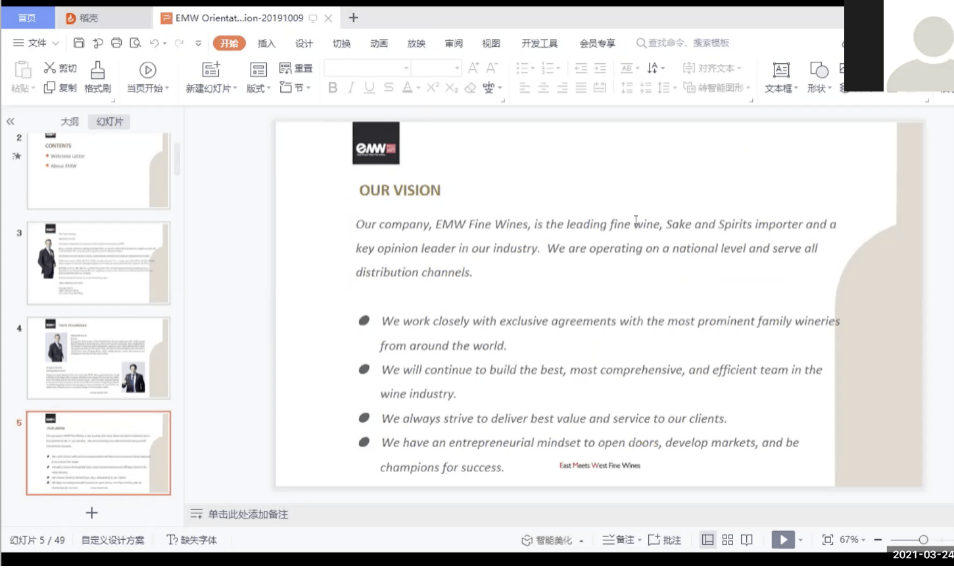Switch to slide sorter grid view
The image size is (954, 568).
click(727, 540)
